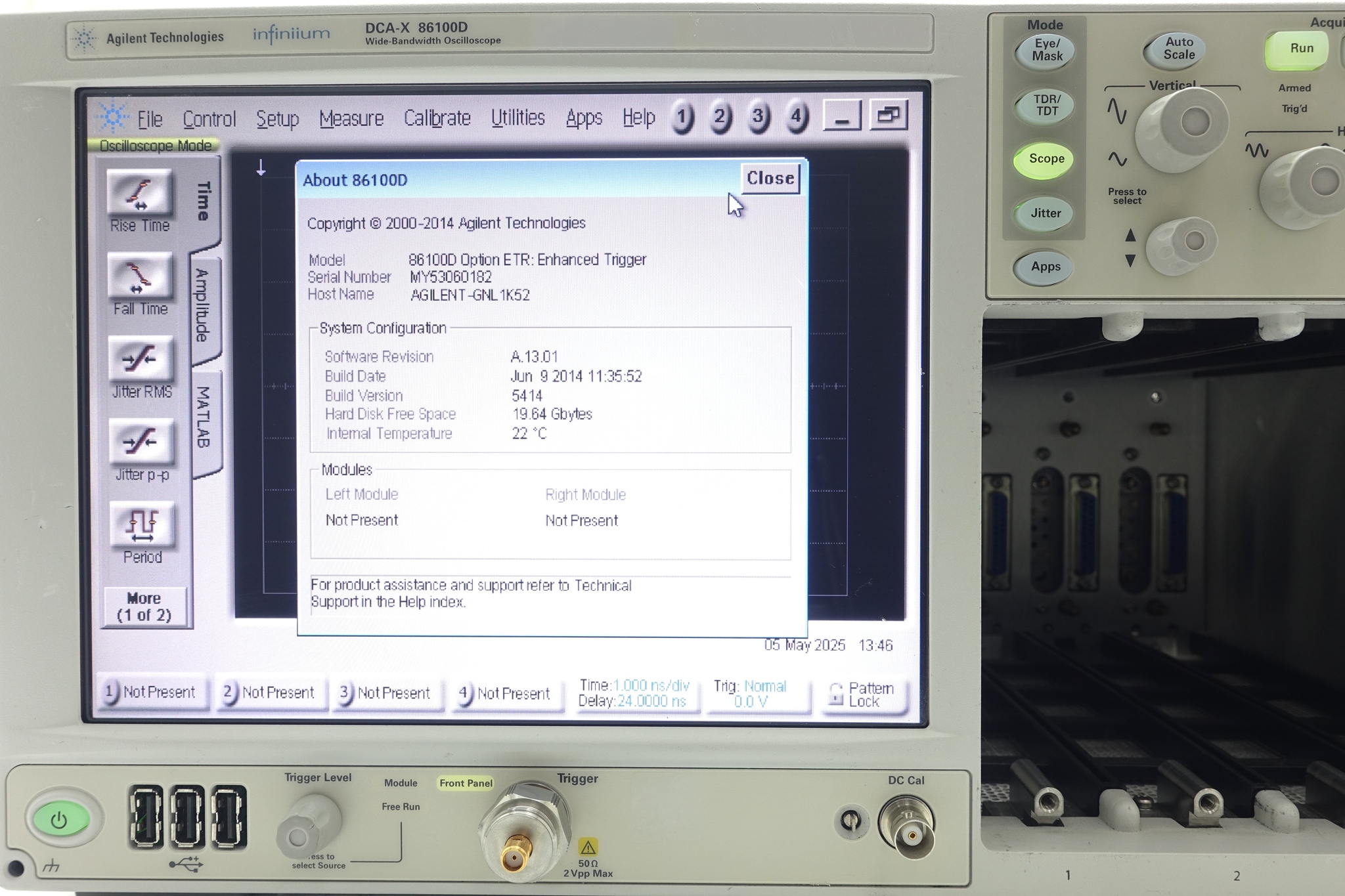Click channel 1 Not Present button
The image size is (1345, 896).
pyautogui.click(x=152, y=692)
